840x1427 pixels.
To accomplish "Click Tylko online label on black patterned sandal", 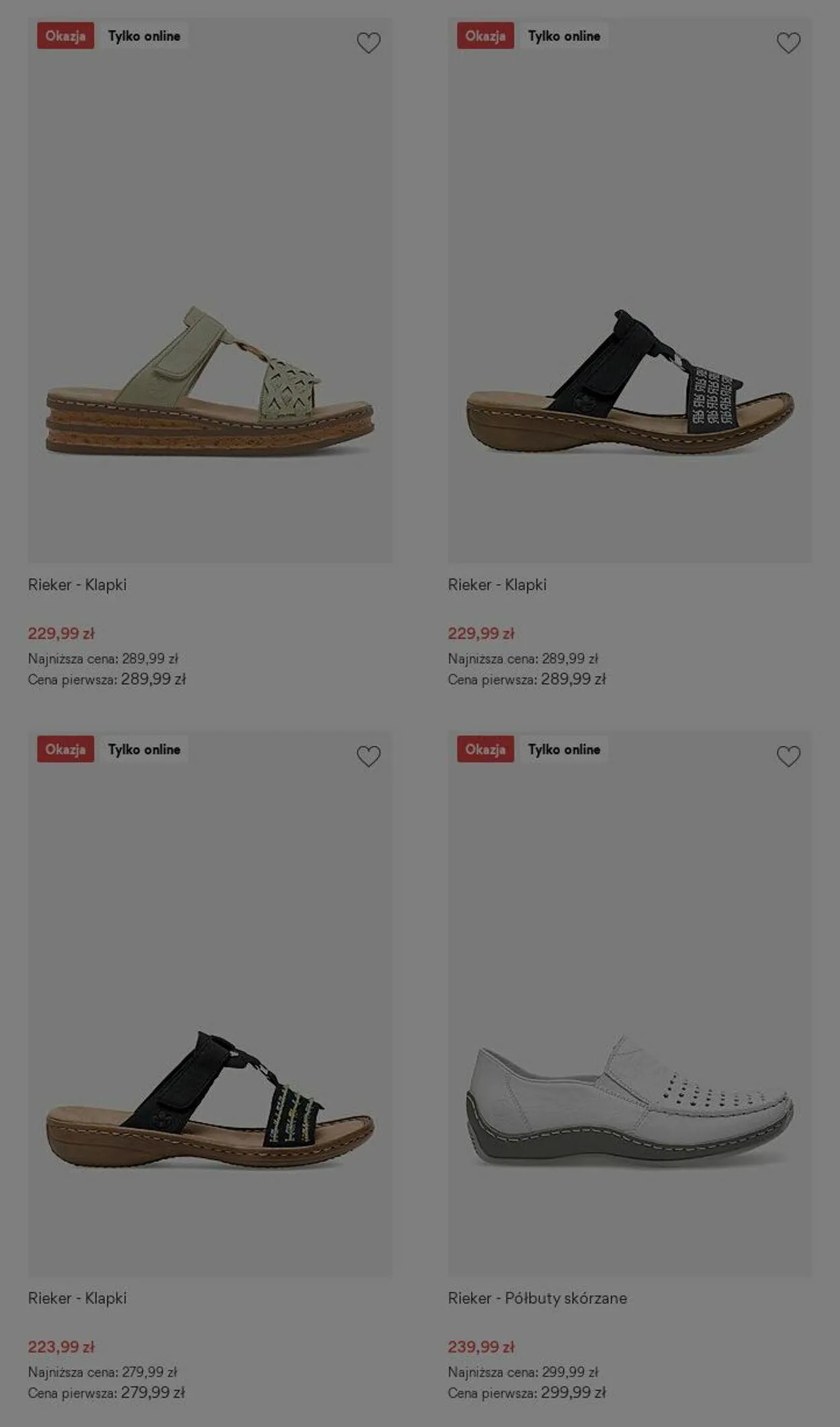I will point(564,36).
